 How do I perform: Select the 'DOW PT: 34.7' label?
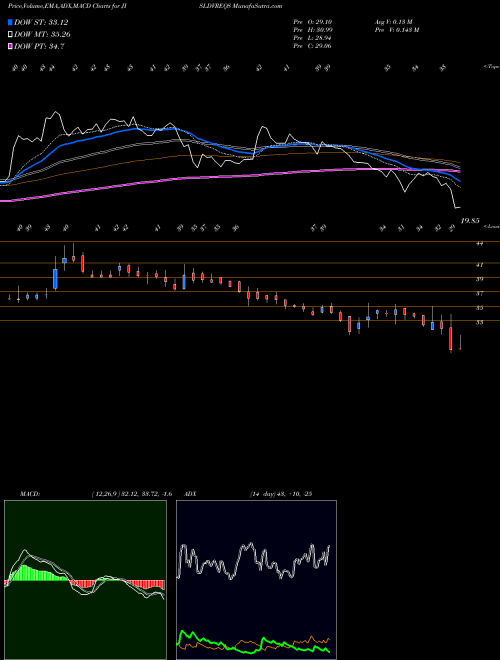click(x=39, y=46)
